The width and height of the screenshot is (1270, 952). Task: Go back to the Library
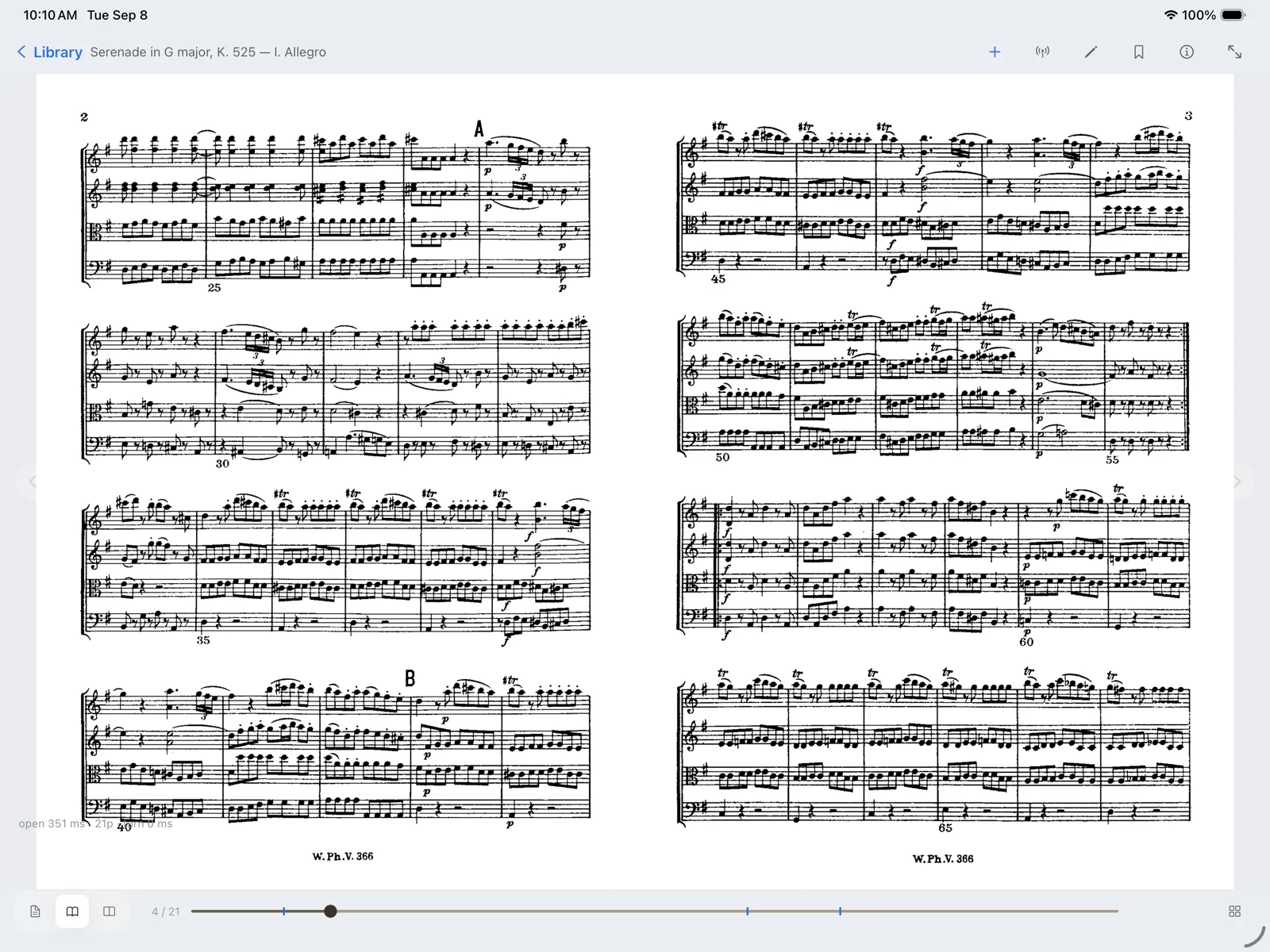point(49,52)
